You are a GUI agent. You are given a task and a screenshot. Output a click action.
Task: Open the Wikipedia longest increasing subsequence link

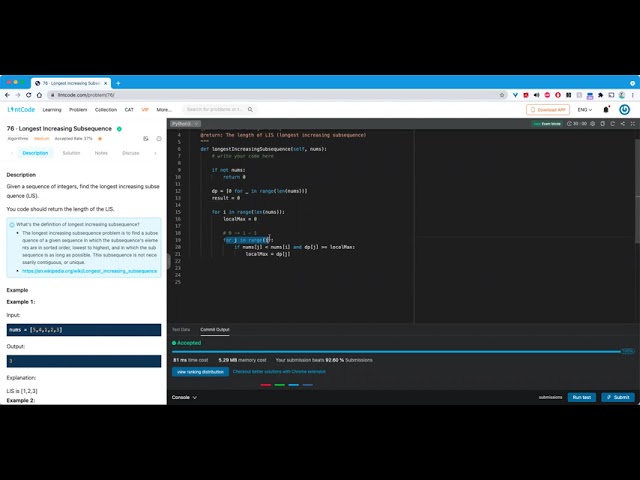click(89, 271)
